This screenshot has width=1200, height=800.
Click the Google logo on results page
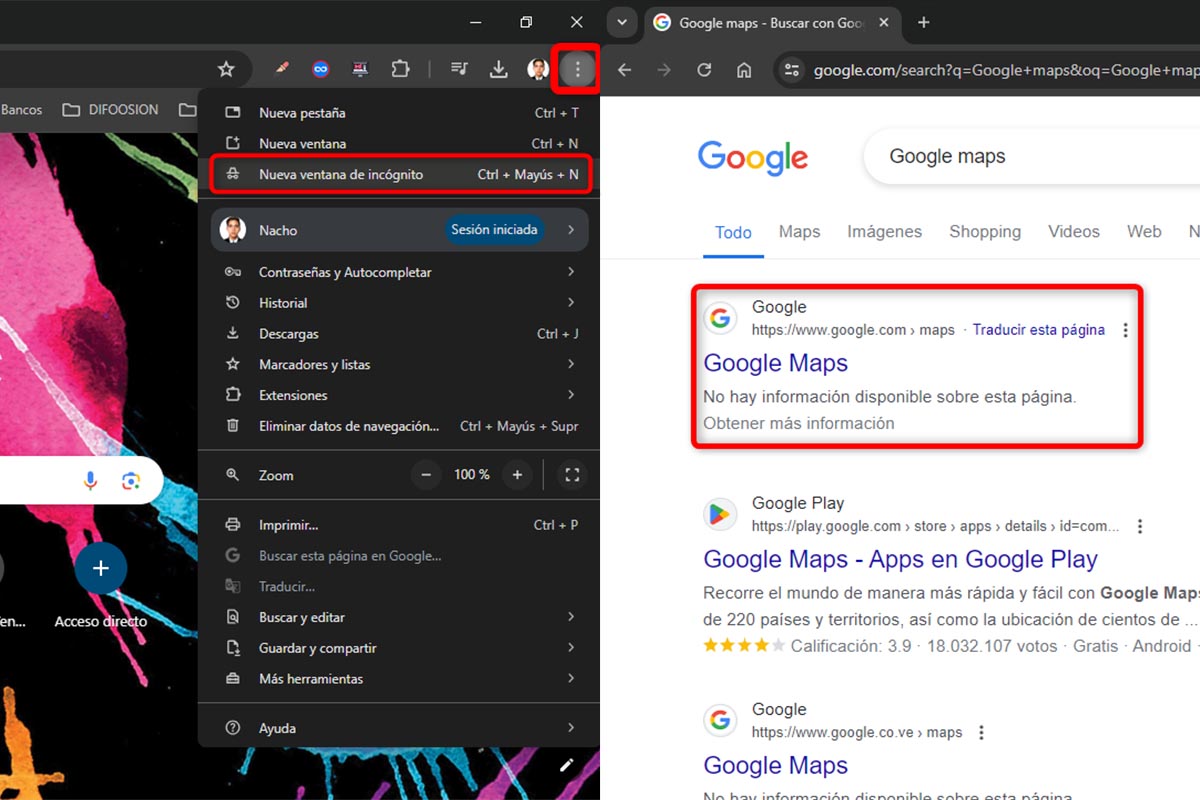(x=753, y=157)
